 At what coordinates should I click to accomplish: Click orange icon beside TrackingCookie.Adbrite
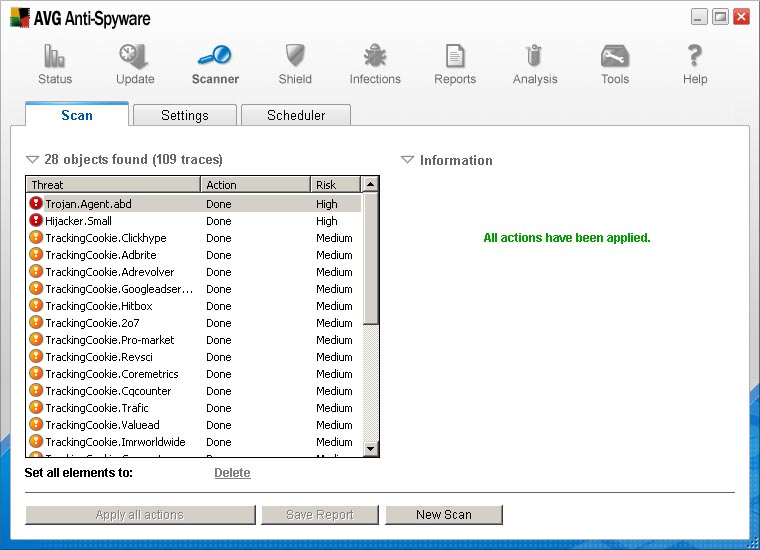[36, 254]
